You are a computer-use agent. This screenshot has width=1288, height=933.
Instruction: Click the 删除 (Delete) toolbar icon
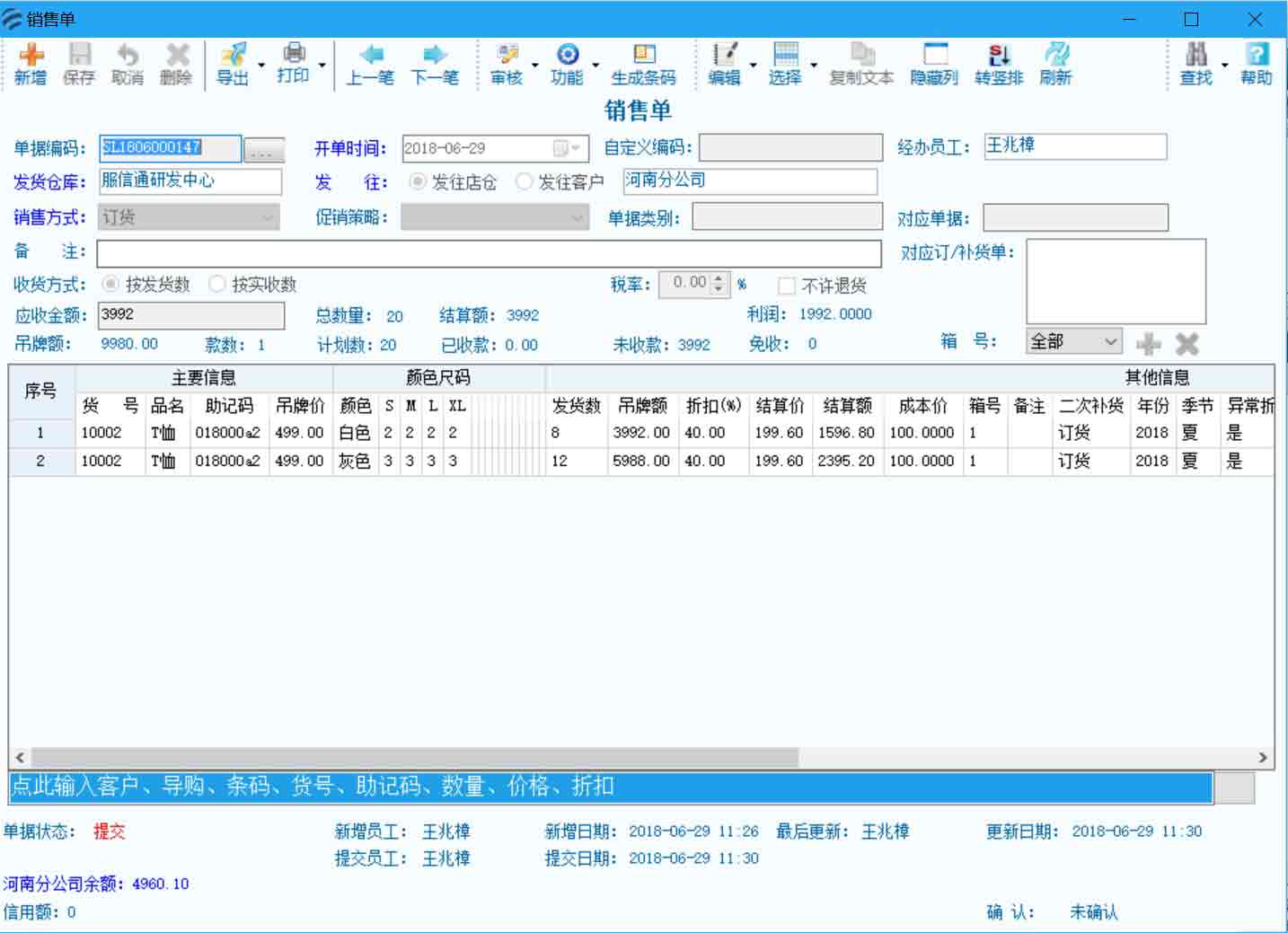[176, 64]
